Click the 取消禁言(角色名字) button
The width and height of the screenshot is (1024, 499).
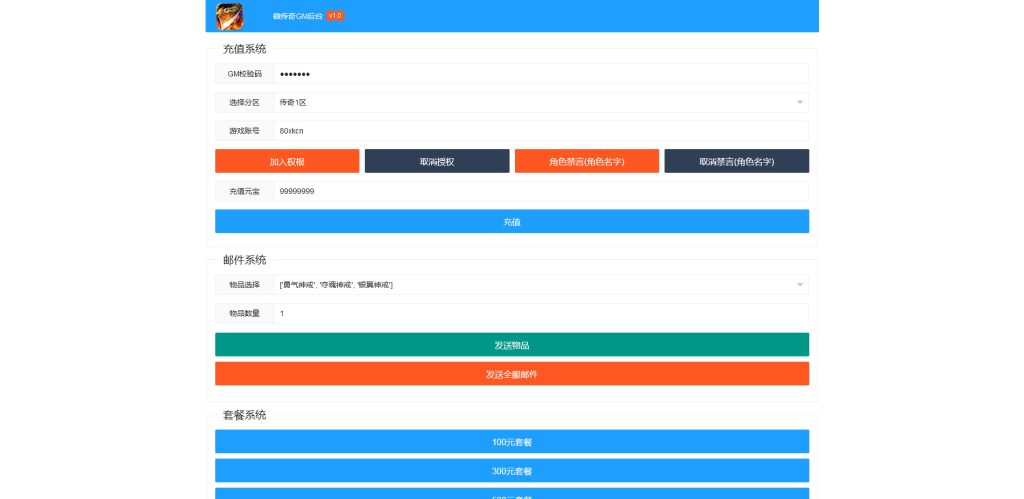click(737, 161)
